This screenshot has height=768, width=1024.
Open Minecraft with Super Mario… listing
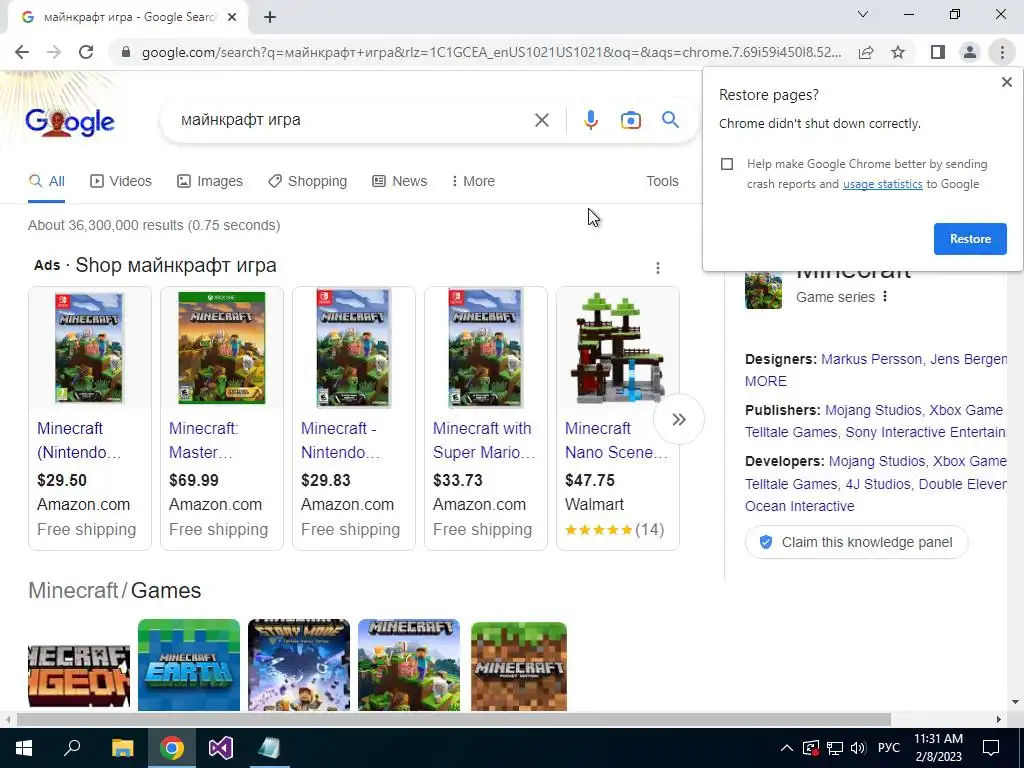[486, 418]
